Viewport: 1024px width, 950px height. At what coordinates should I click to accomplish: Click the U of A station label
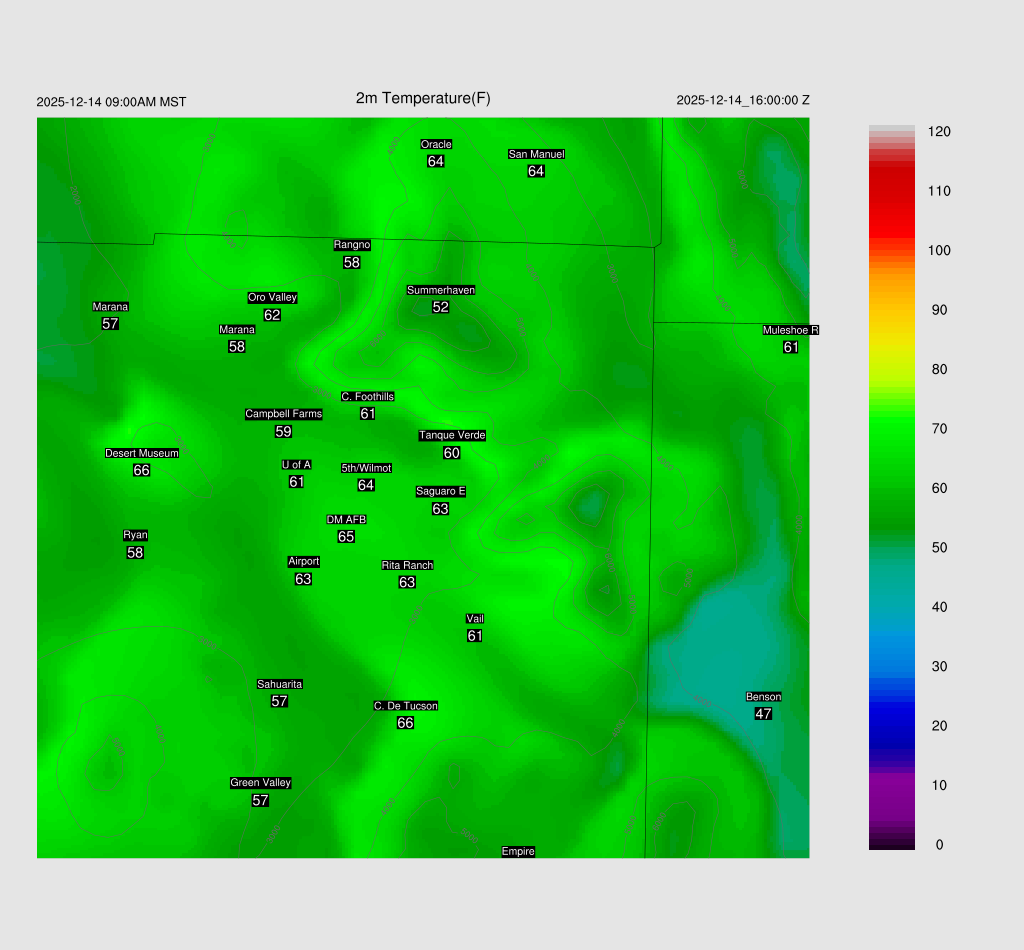click(296, 465)
